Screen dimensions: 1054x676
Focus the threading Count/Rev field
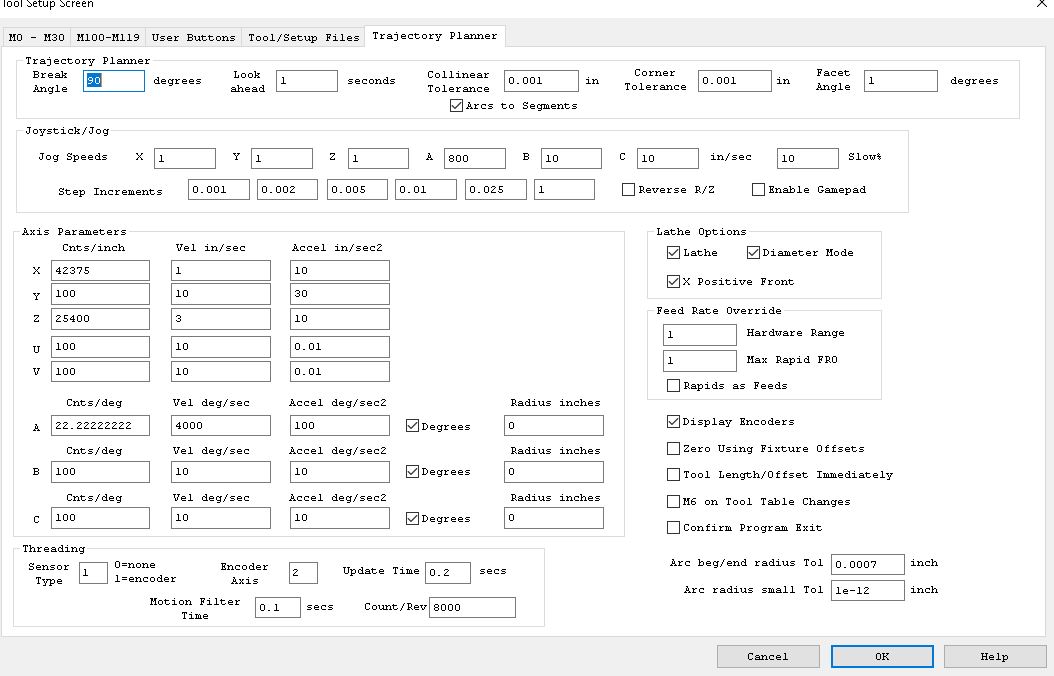tap(472, 608)
